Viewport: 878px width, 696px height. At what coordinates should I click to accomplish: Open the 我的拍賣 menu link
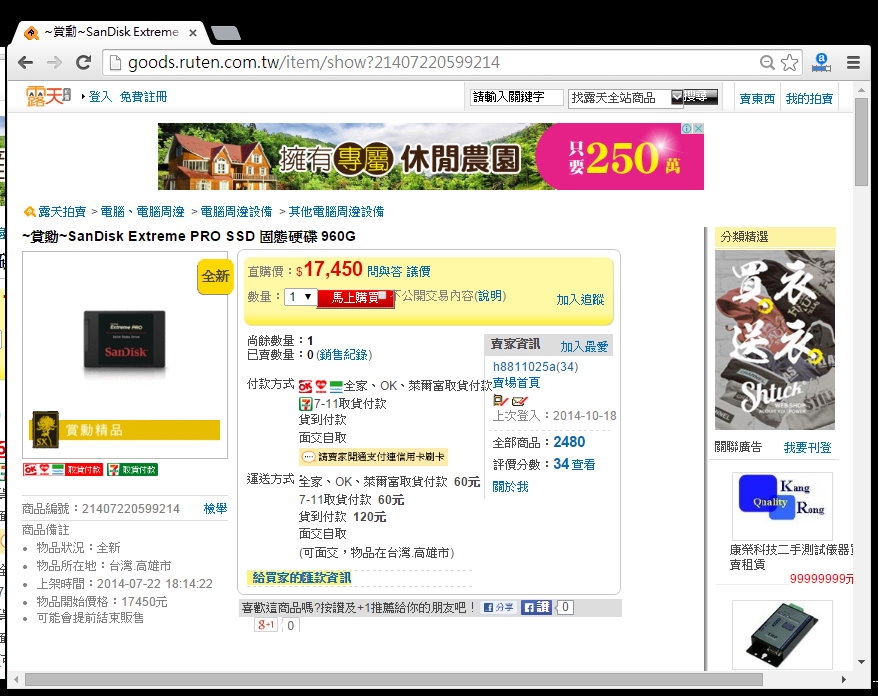[x=809, y=99]
